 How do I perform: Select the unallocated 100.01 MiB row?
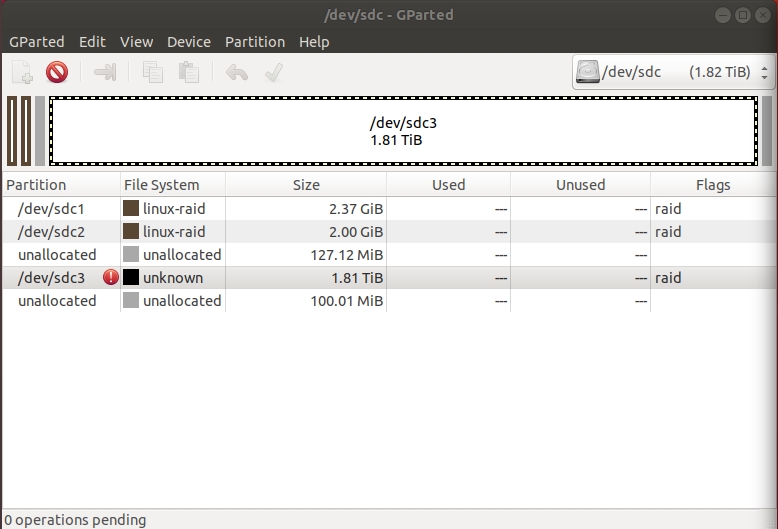[389, 300]
